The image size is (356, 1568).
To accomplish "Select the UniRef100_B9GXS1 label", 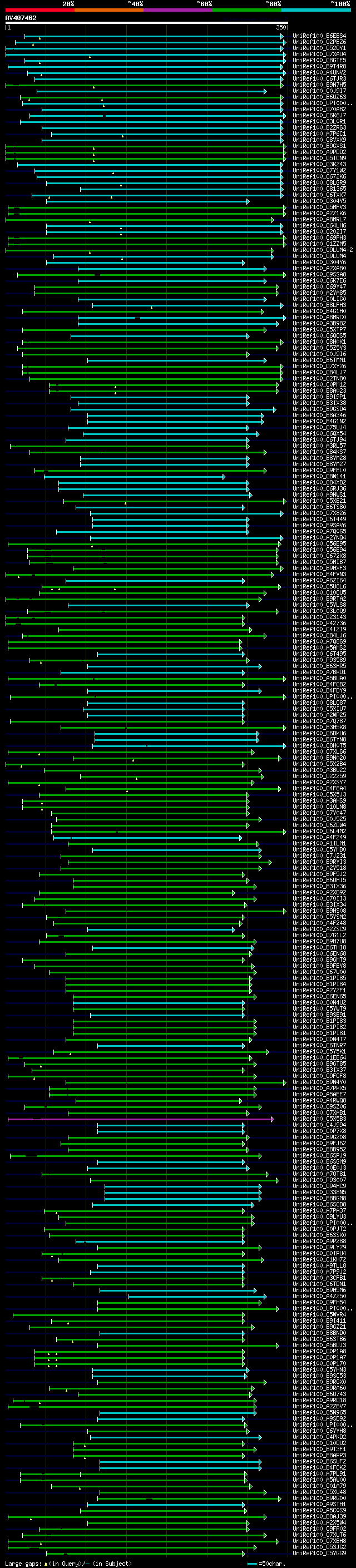I will [319, 146].
